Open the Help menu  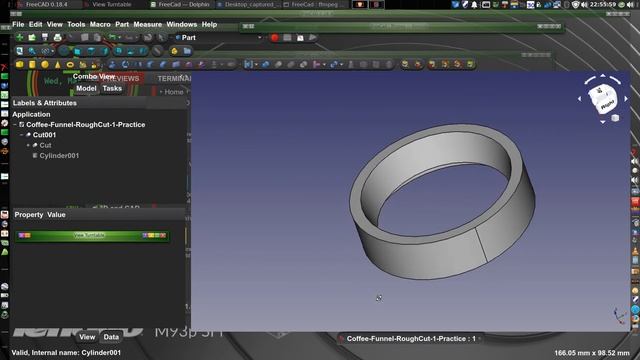point(209,24)
